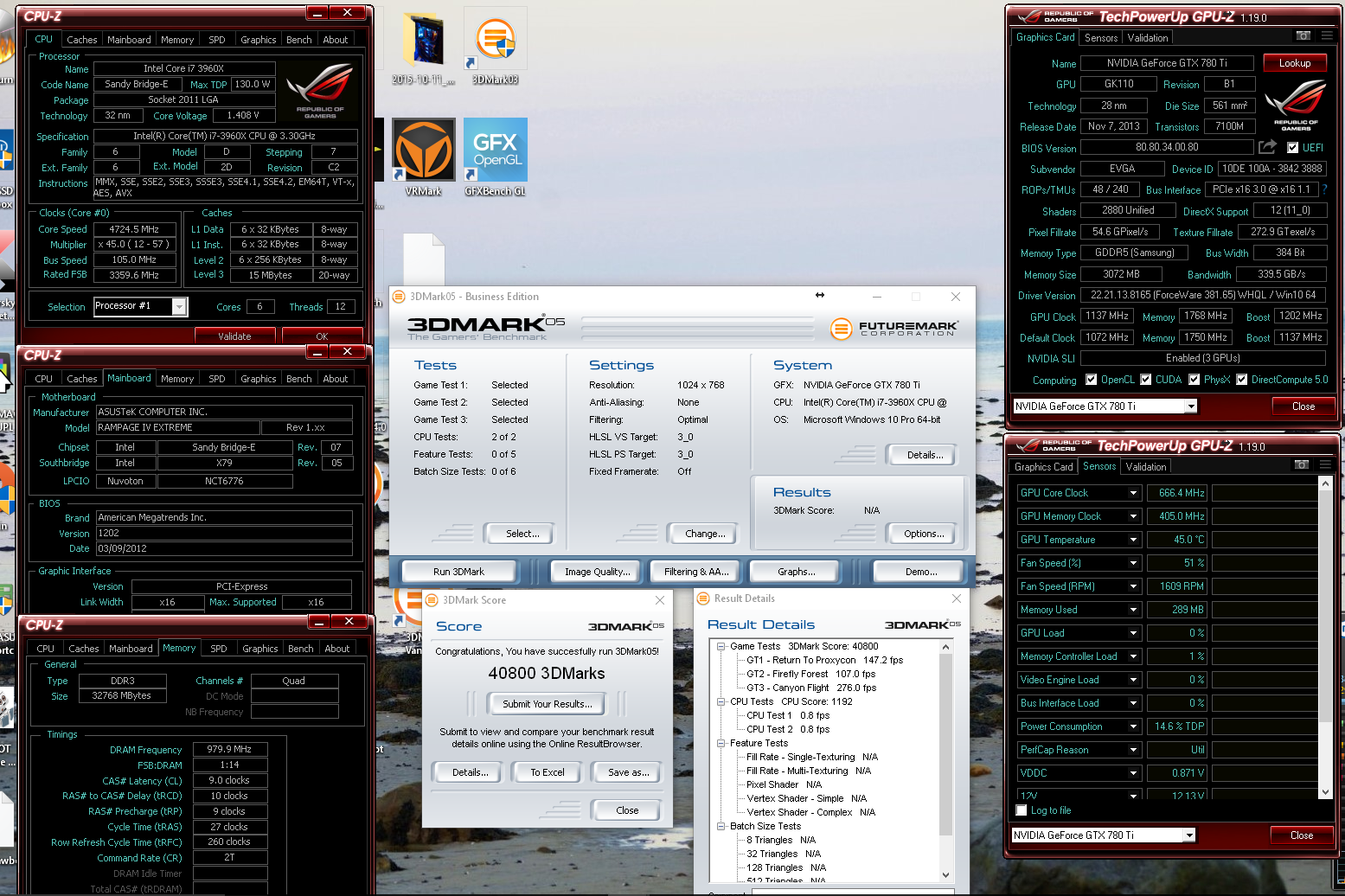Click the Futuremark Corporation logo

(x=894, y=329)
